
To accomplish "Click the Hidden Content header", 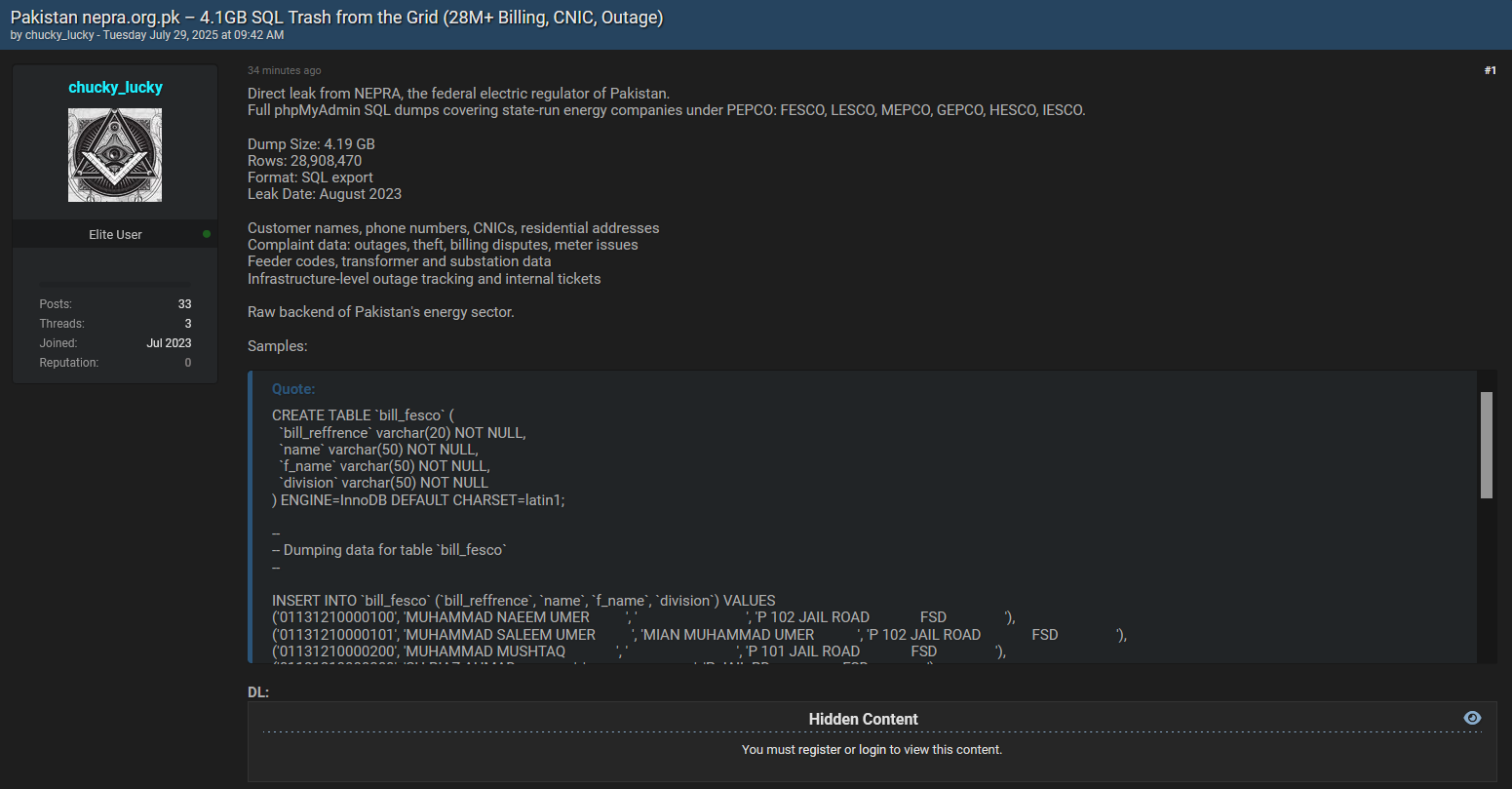I will tap(863, 719).
